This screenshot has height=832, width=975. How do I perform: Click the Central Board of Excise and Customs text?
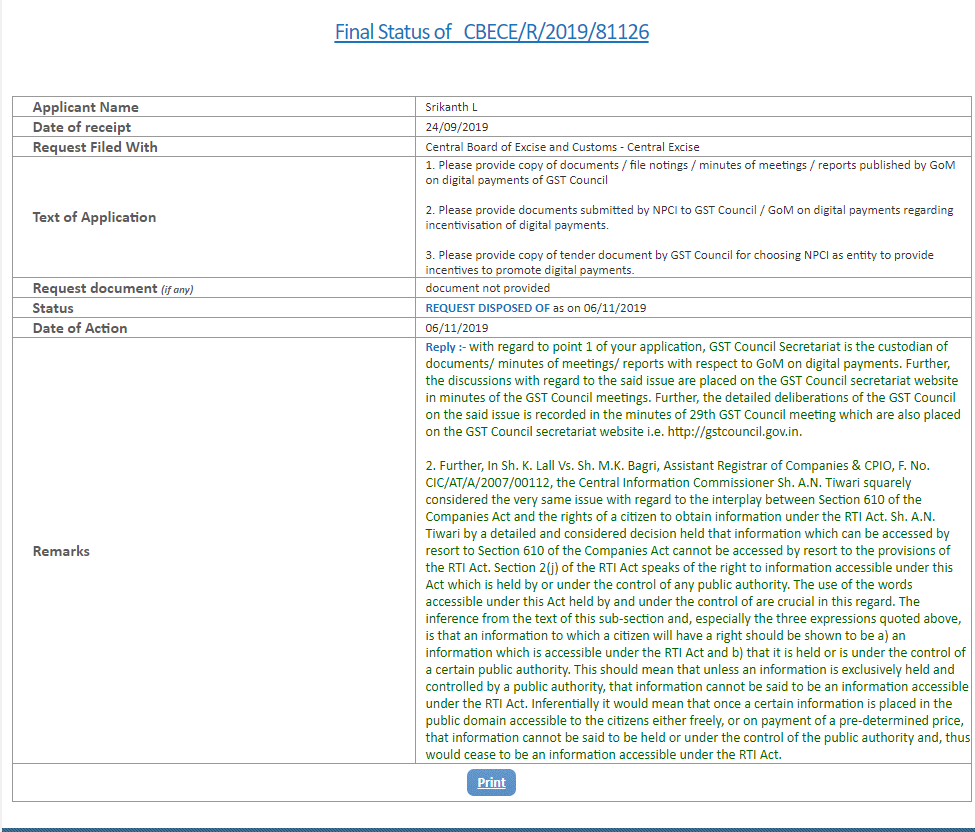pos(562,147)
